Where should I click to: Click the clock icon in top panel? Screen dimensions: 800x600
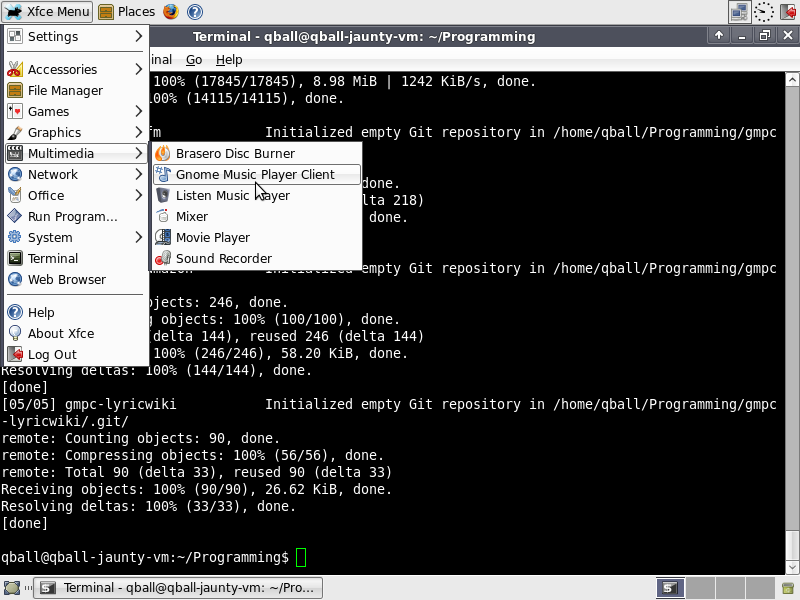pyautogui.click(x=764, y=12)
